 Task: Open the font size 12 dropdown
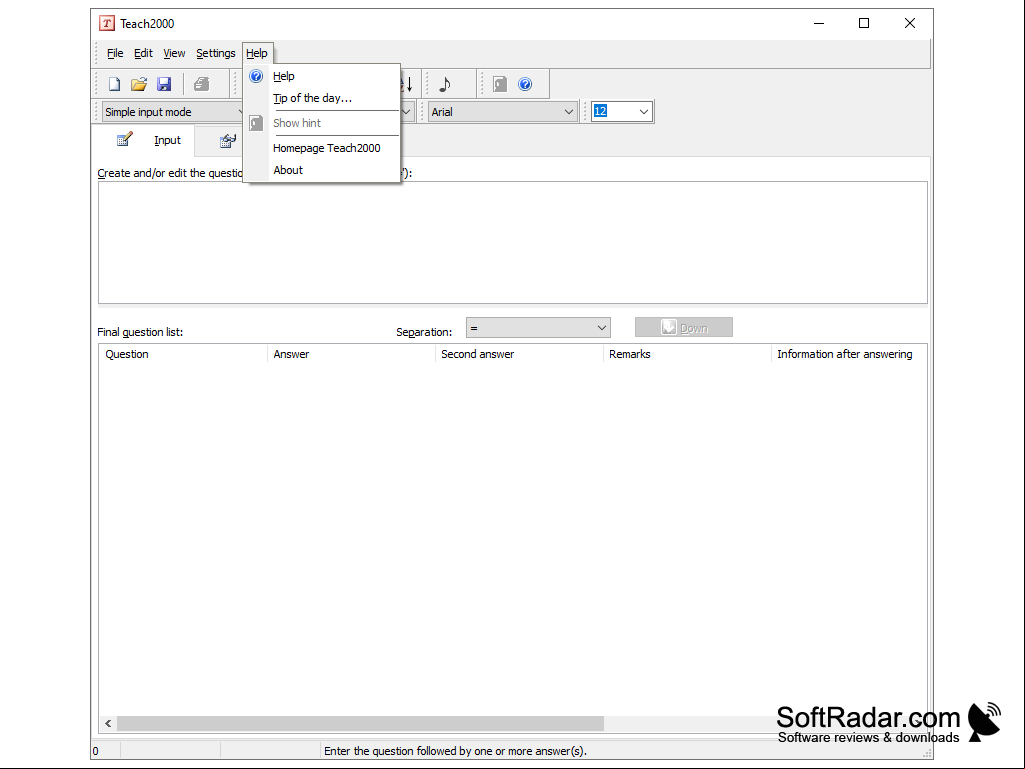(622, 112)
